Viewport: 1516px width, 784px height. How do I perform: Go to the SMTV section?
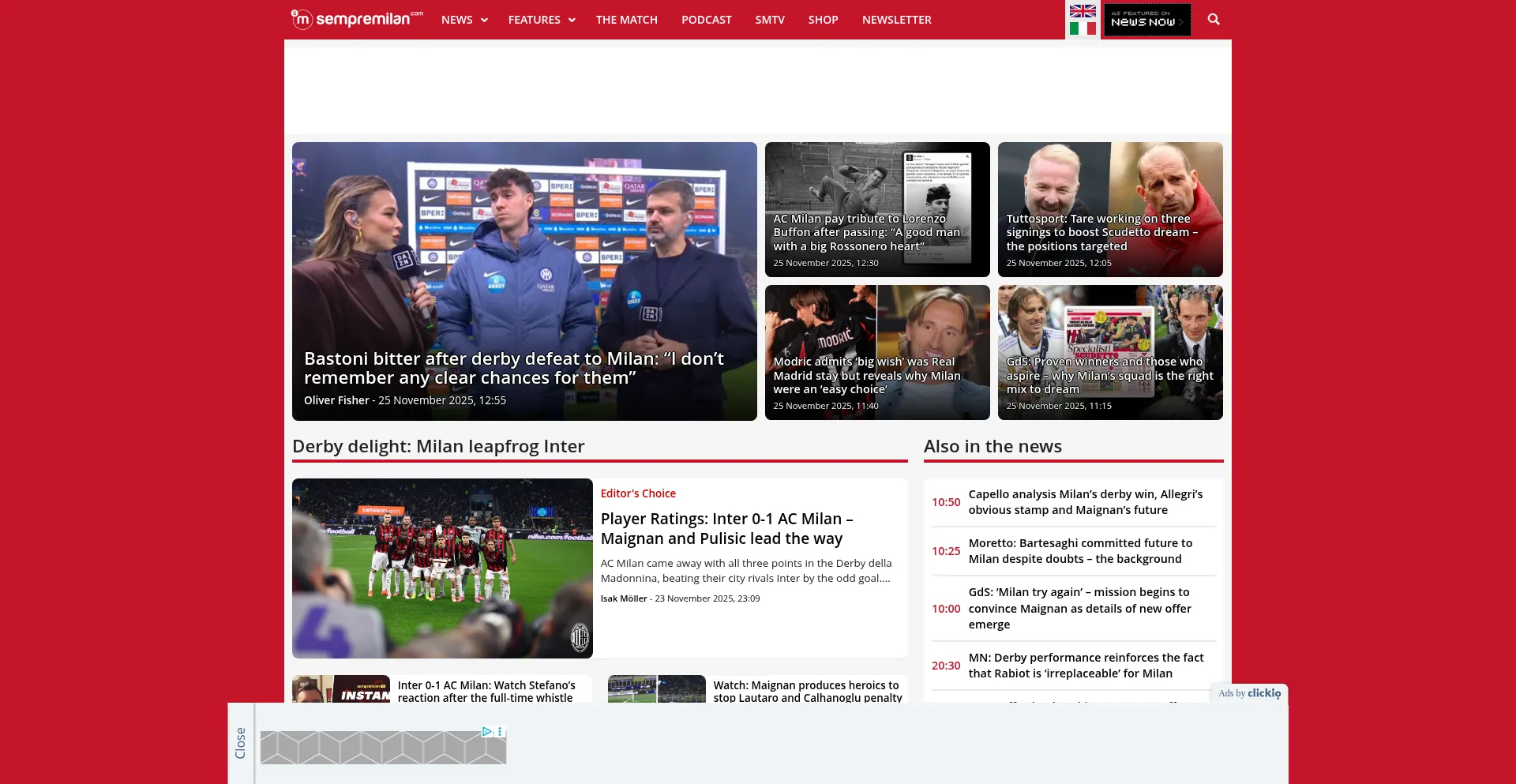pos(769,20)
